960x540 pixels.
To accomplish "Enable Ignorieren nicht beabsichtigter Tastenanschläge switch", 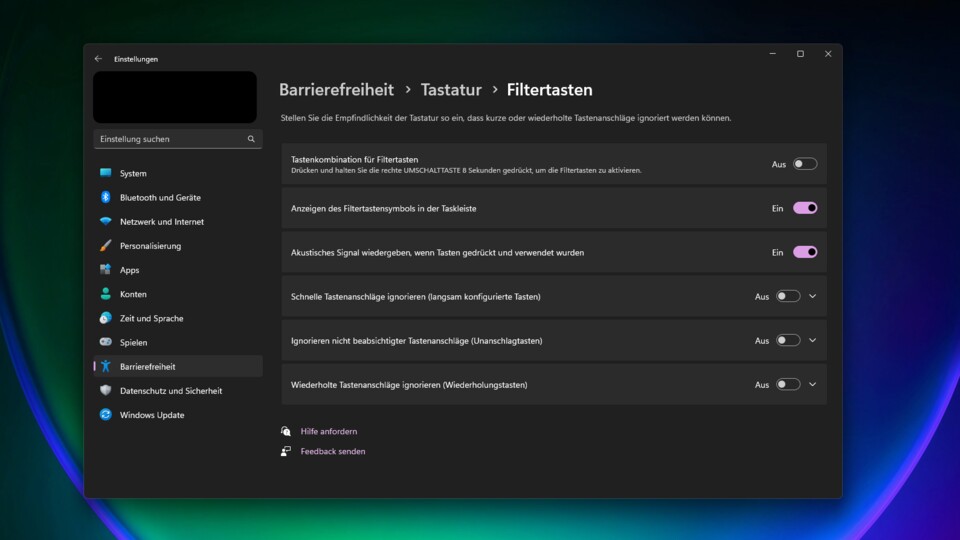I will click(788, 340).
